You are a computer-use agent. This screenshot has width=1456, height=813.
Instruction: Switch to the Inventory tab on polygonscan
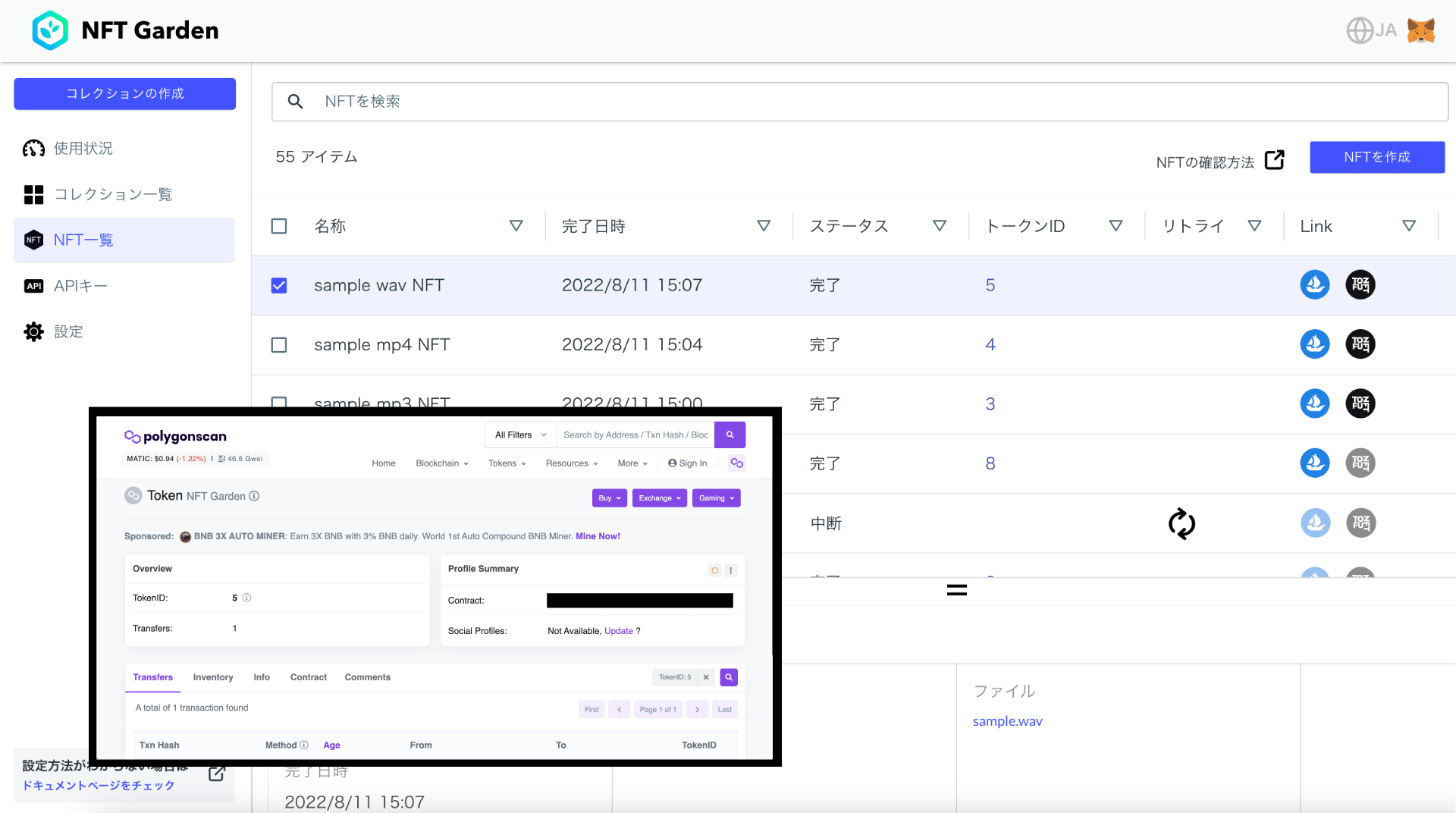[x=213, y=677]
